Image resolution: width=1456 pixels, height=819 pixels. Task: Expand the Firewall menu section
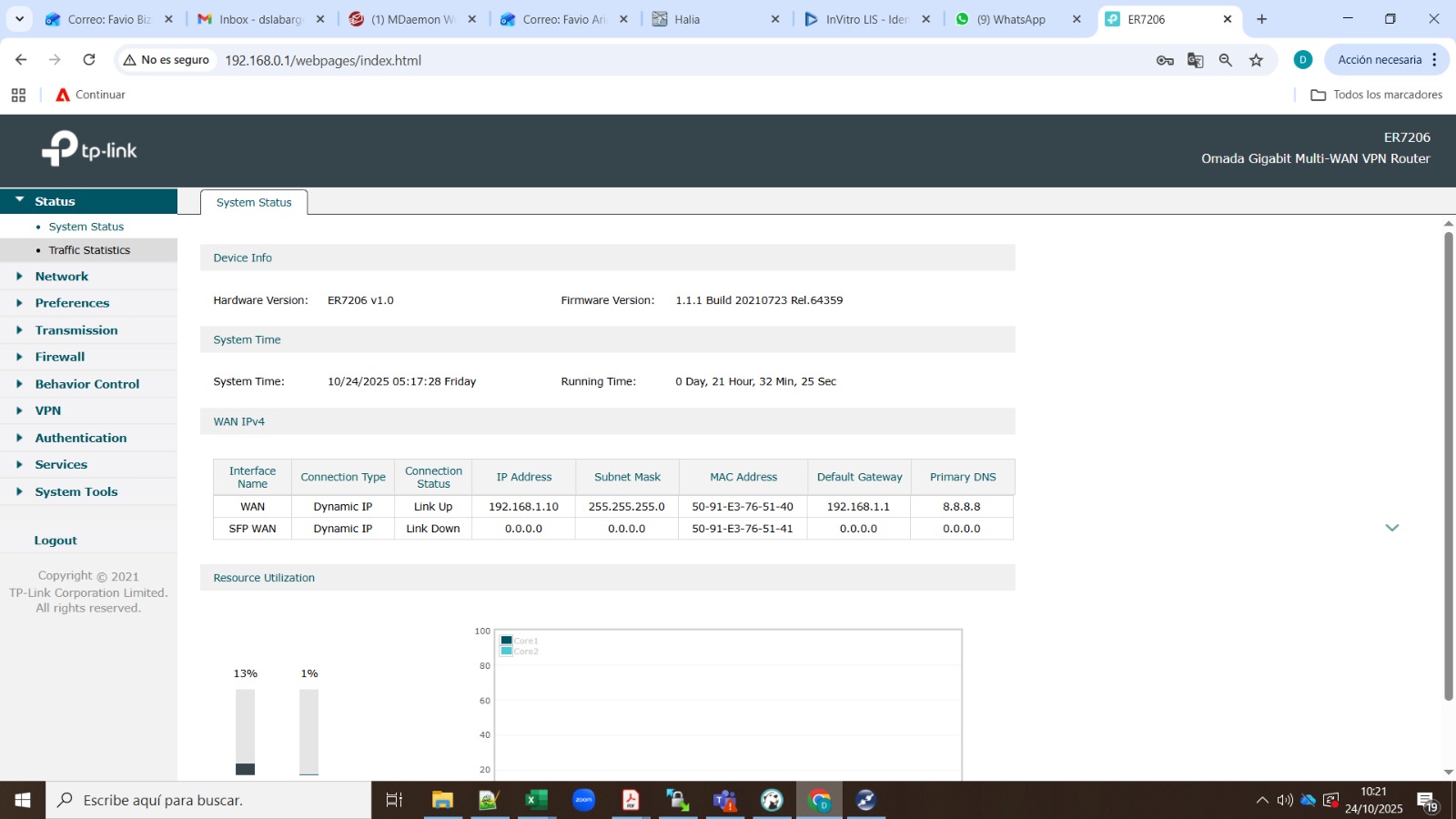pyautogui.click(x=60, y=357)
